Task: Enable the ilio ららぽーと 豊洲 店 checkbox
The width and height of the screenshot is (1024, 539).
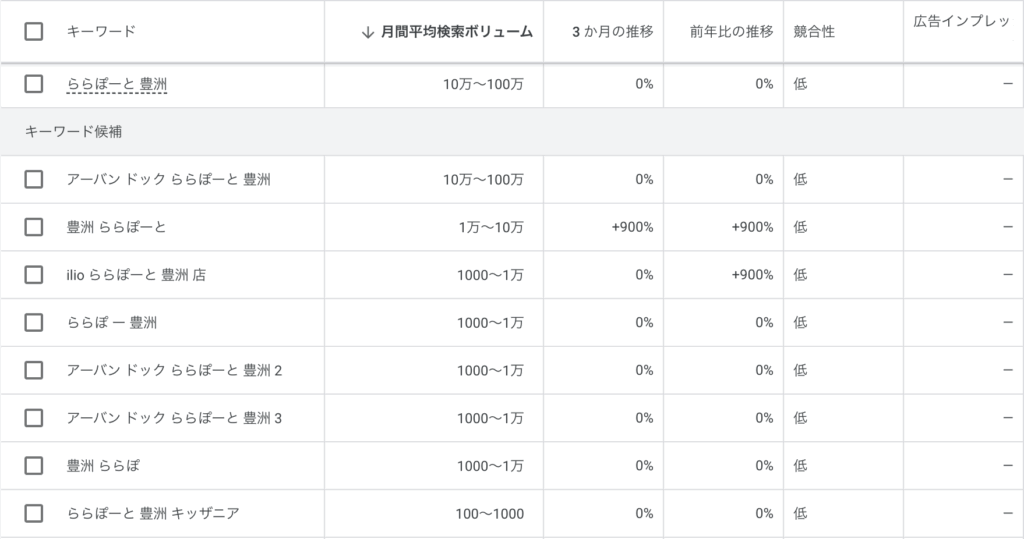Action: (x=34, y=275)
